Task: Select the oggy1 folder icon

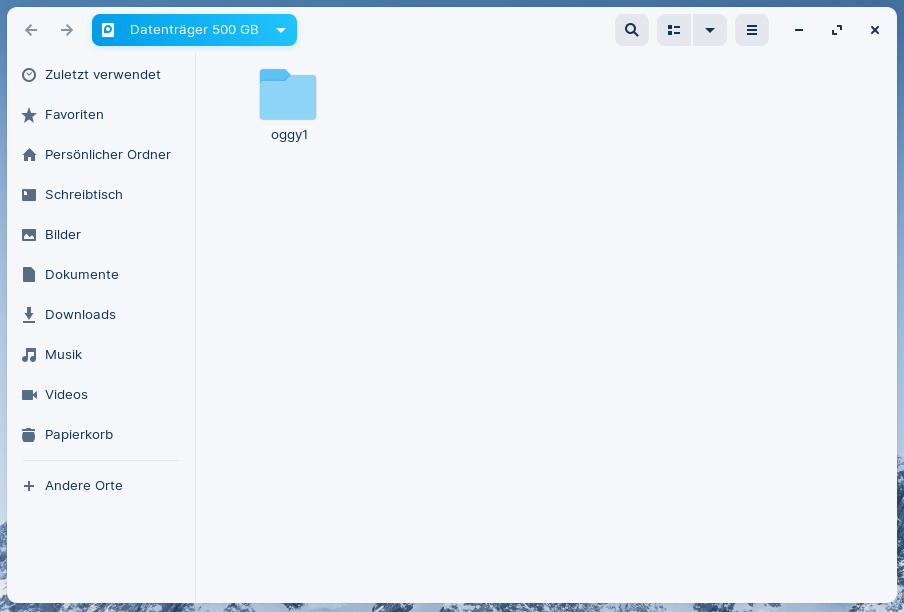Action: click(288, 95)
